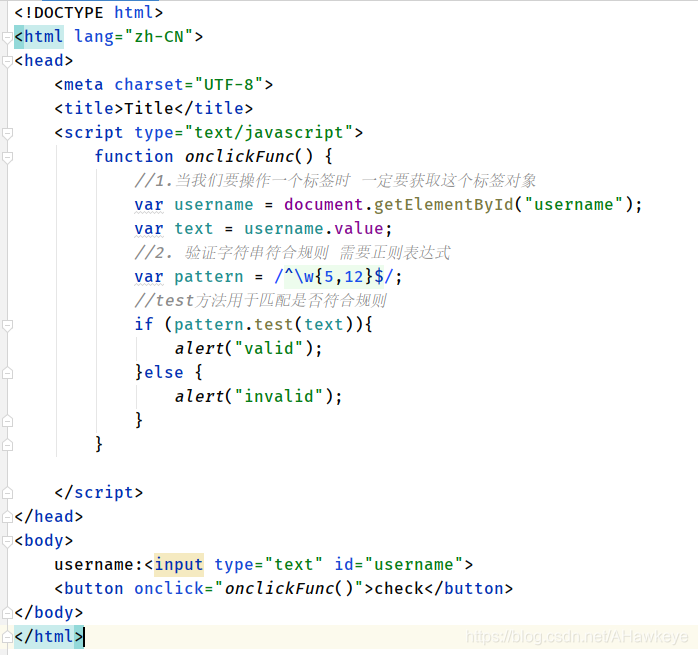Click the if keyword

144,324
